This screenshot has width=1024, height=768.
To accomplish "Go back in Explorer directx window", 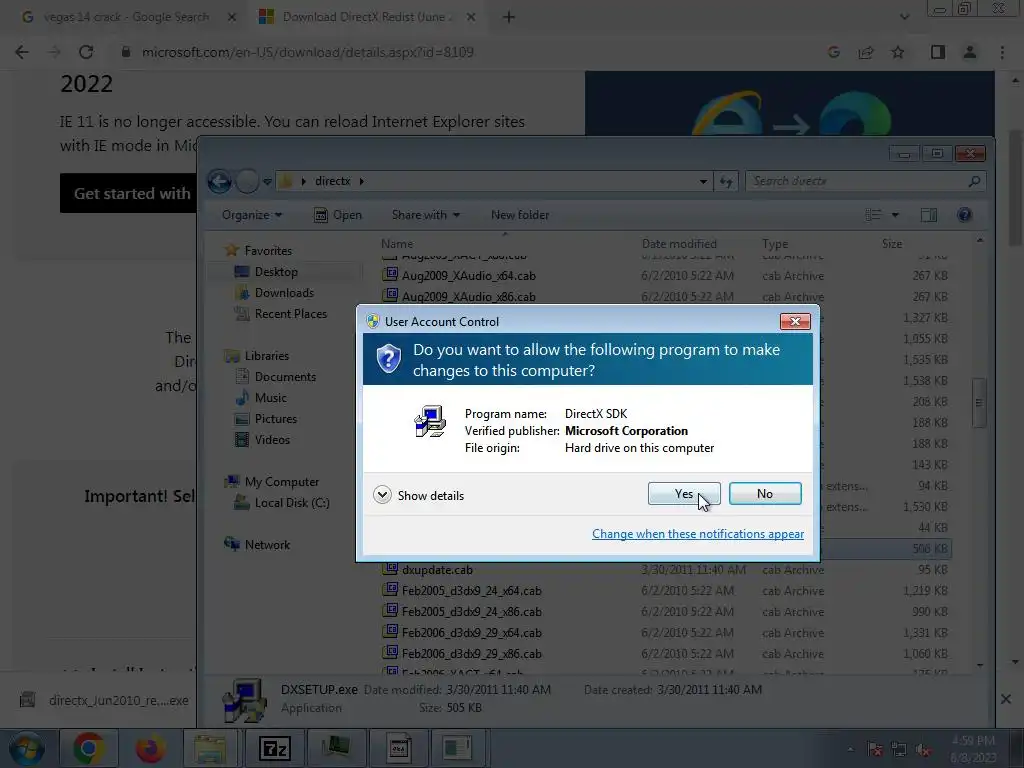I will [x=219, y=181].
